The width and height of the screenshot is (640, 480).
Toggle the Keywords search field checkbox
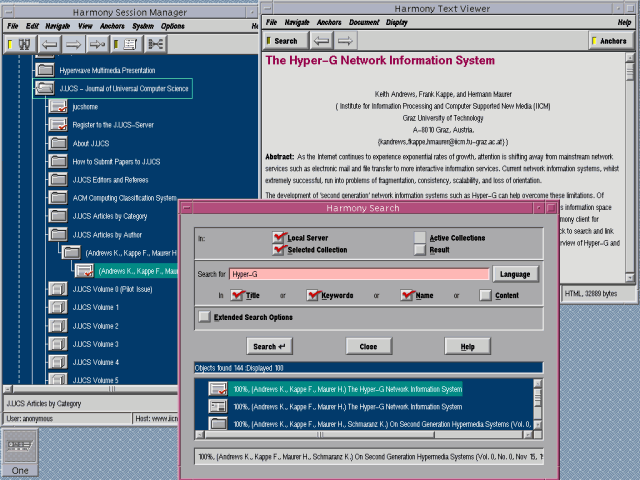tap(313, 295)
